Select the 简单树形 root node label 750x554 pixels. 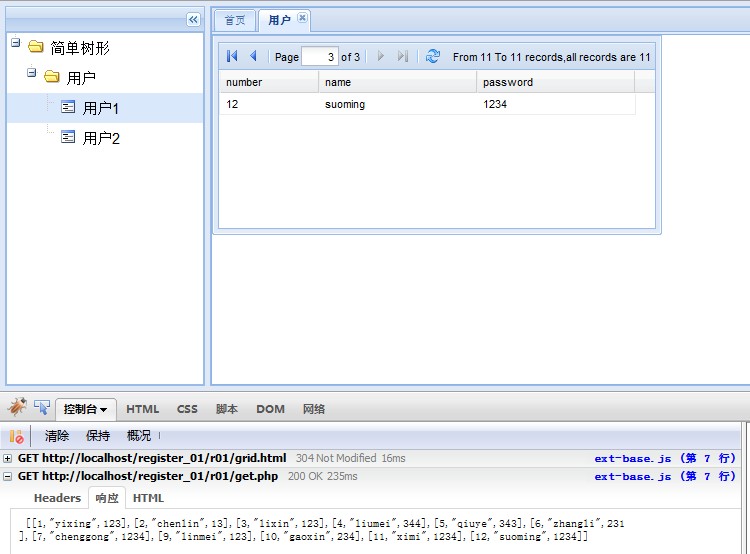click(x=80, y=48)
